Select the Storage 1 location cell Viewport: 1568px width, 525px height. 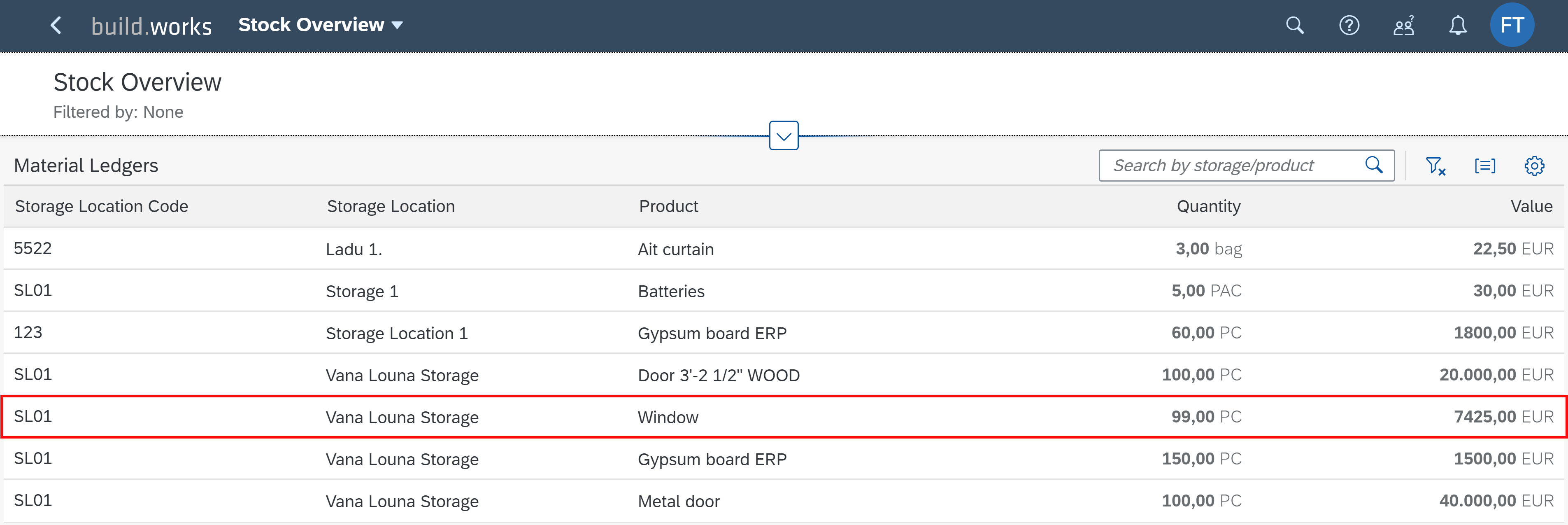point(362,291)
